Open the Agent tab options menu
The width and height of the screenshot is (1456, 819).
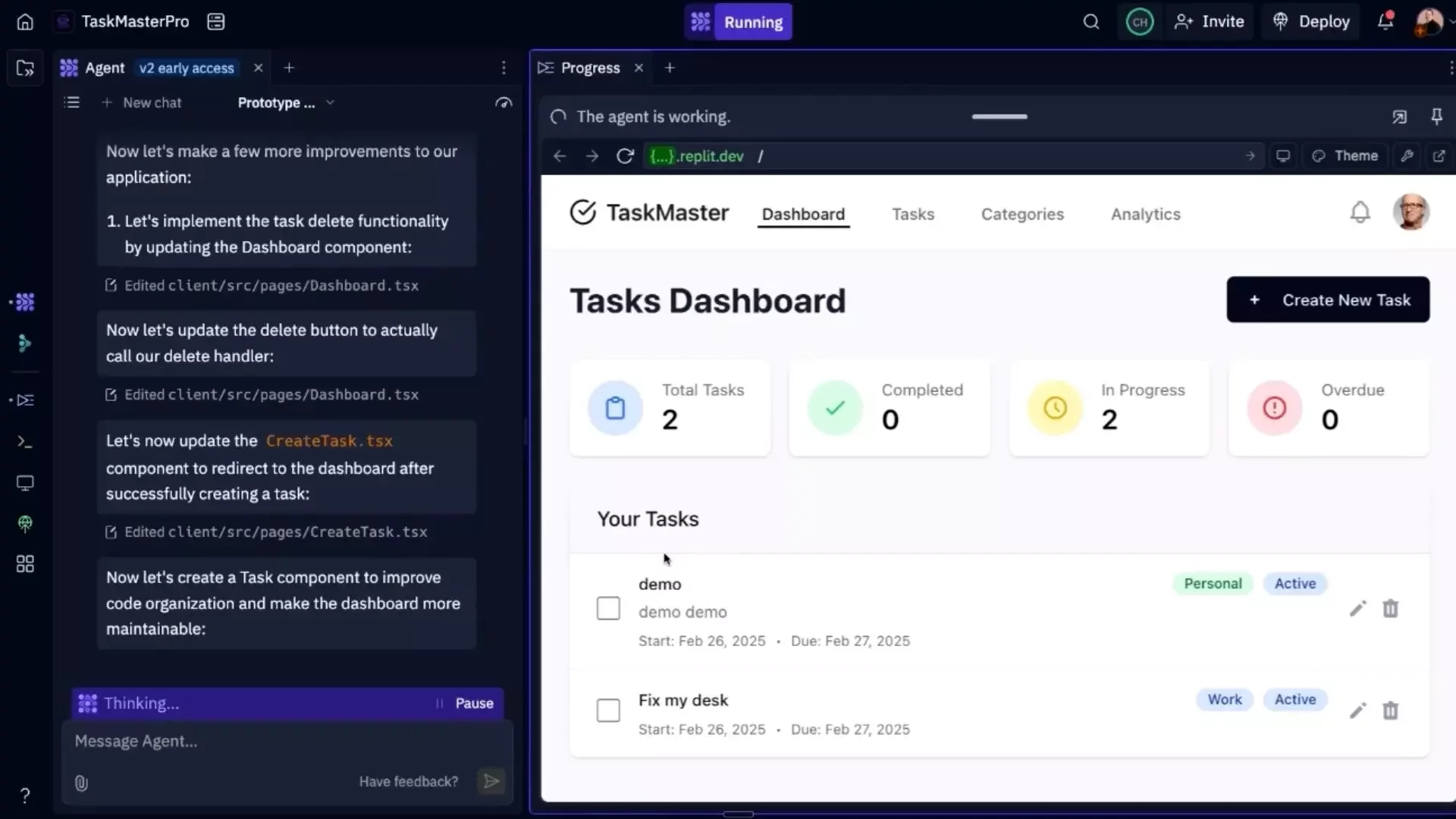(504, 67)
